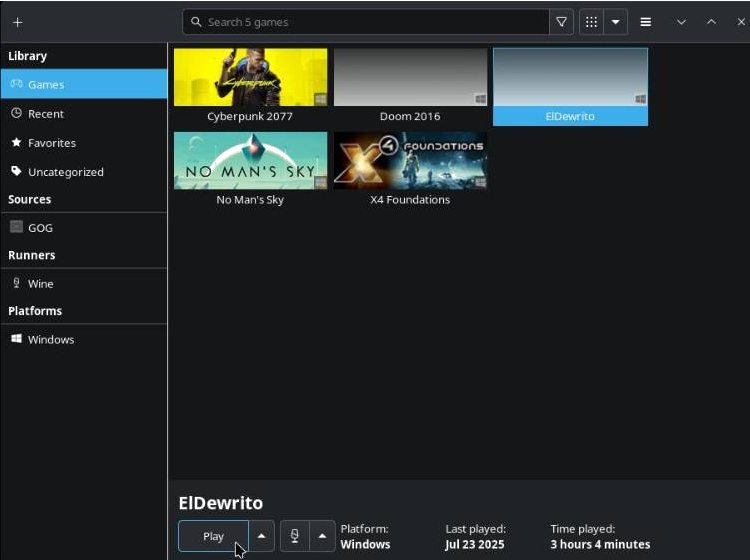Image resolution: width=750 pixels, height=560 pixels.
Task: Click the Windows badge on X4 Foundations cover
Action: pos(480,182)
